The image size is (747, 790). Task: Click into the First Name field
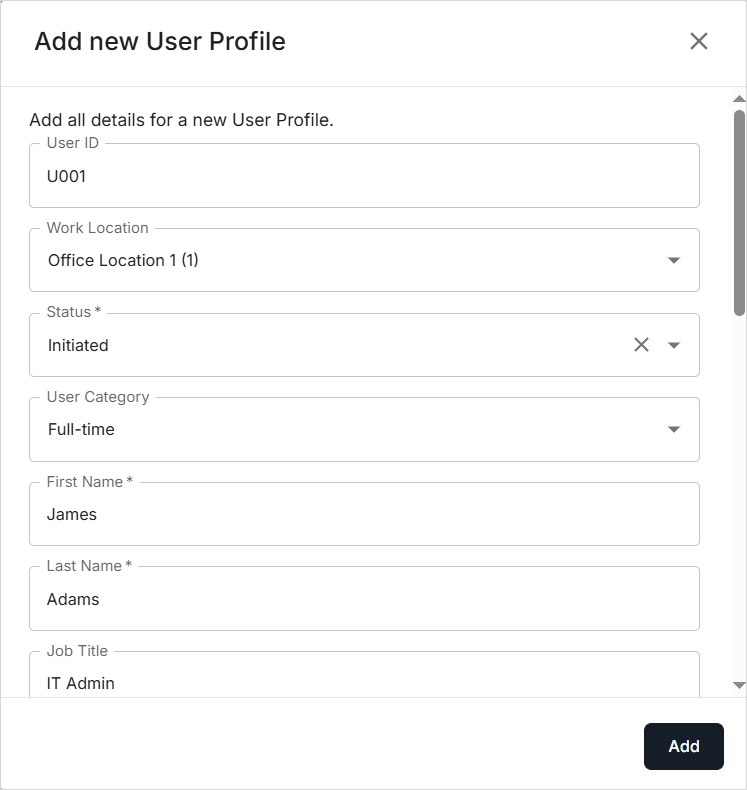pos(364,515)
